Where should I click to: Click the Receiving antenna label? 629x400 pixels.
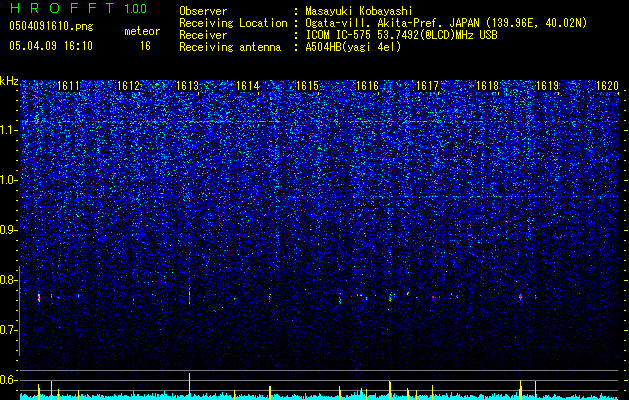230,47
